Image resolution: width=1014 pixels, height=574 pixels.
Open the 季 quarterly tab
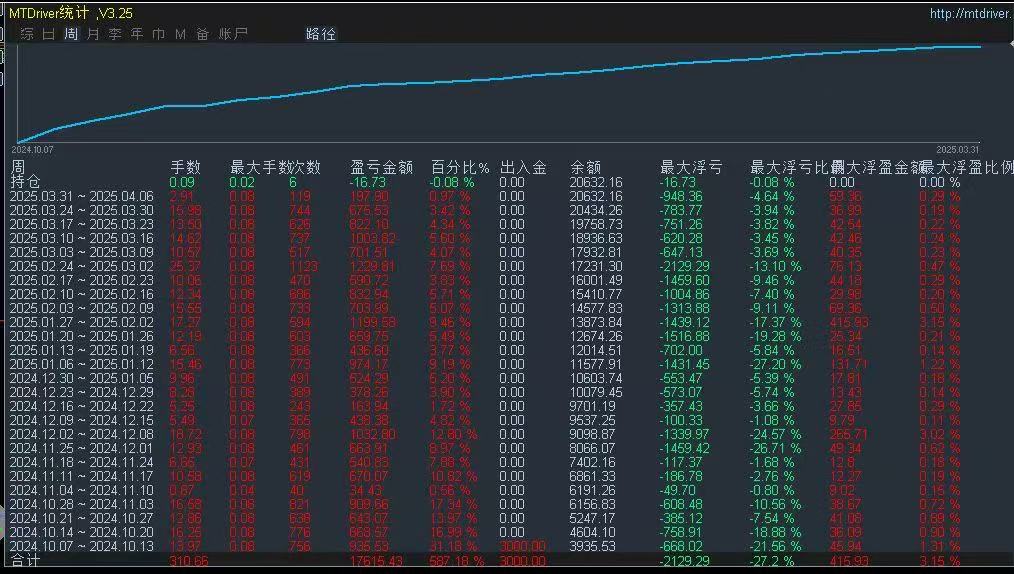115,34
